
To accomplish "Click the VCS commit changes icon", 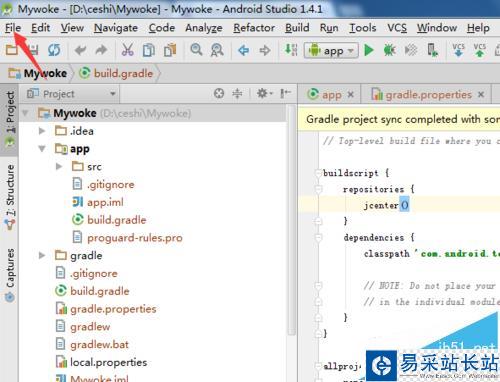I will [x=480, y=50].
